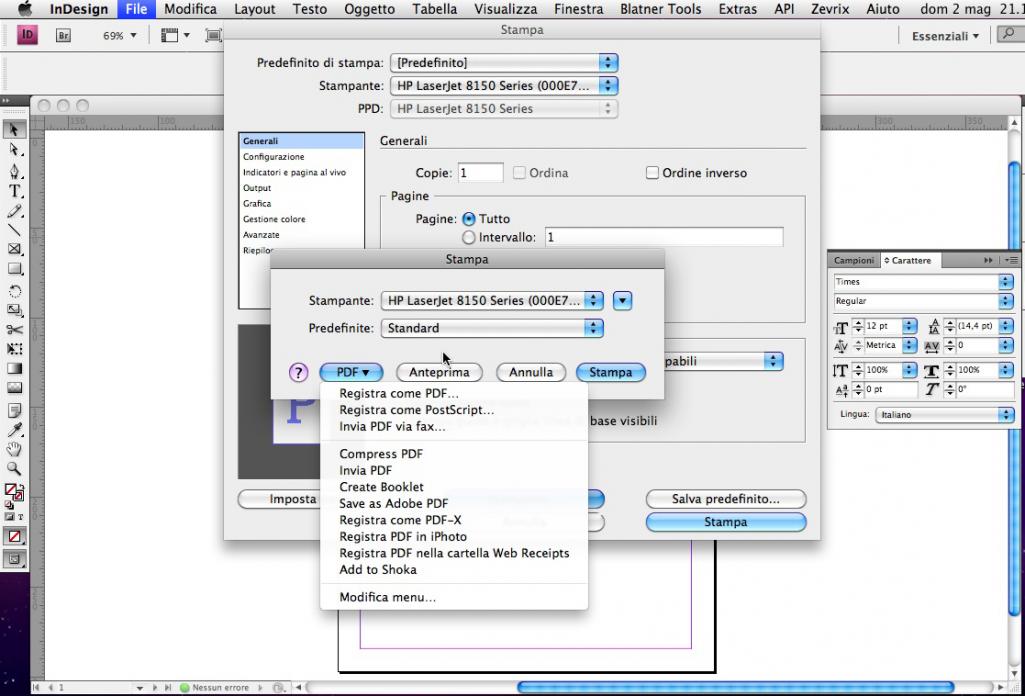Select the Pen tool

(14, 171)
